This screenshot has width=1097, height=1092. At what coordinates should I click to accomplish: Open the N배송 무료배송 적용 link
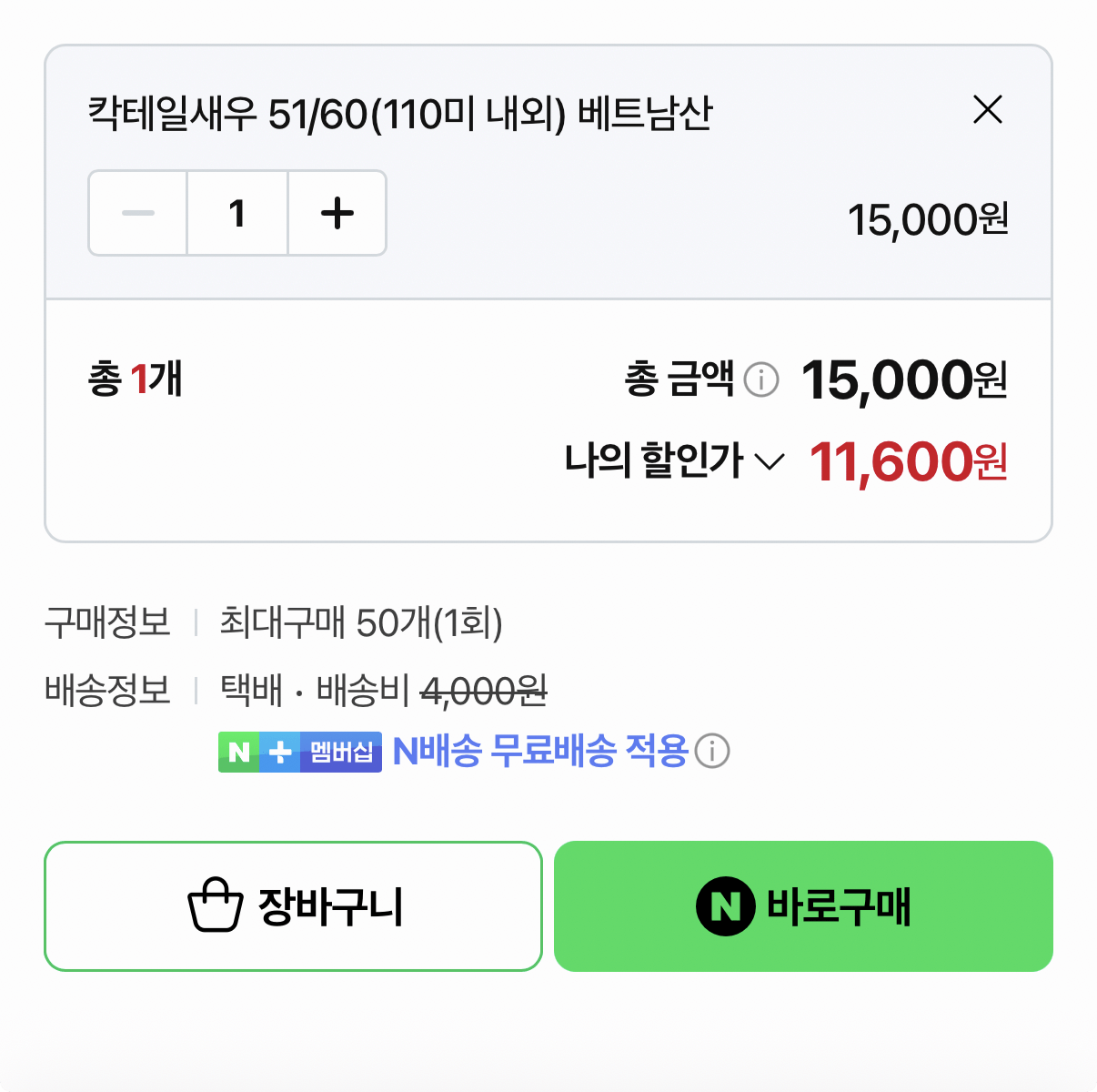pos(538,750)
